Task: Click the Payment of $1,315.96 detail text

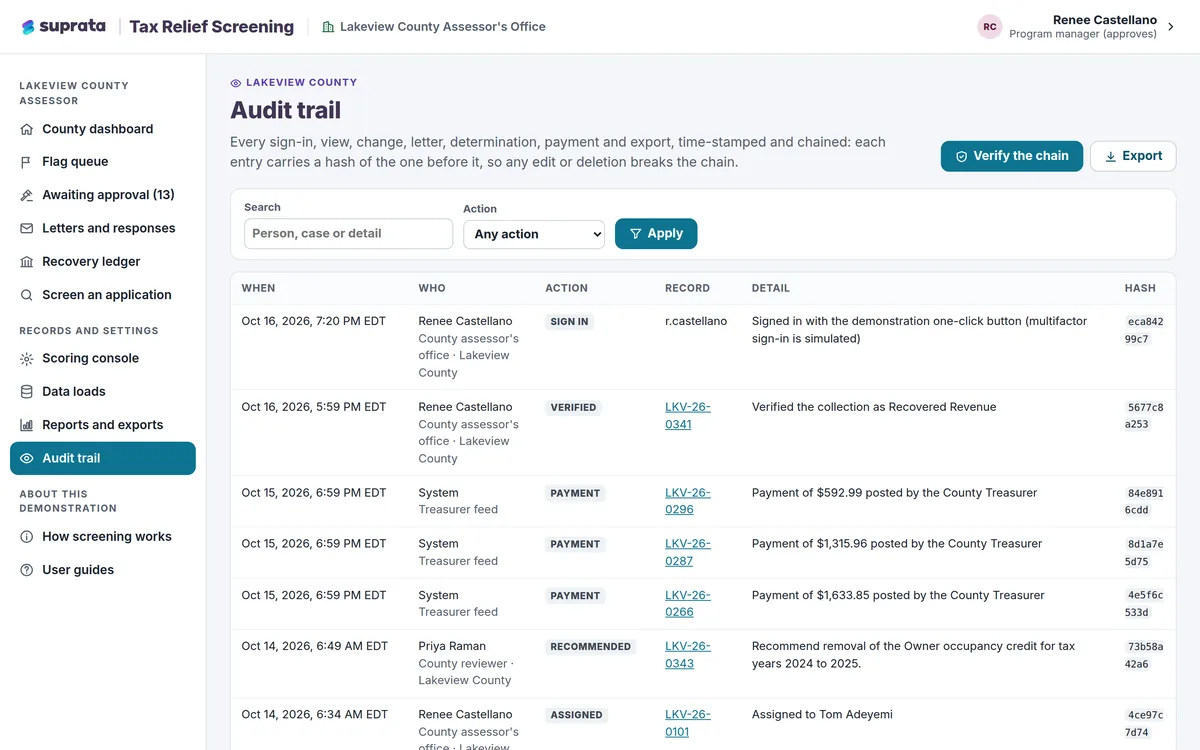Action: pyautogui.click(x=897, y=544)
